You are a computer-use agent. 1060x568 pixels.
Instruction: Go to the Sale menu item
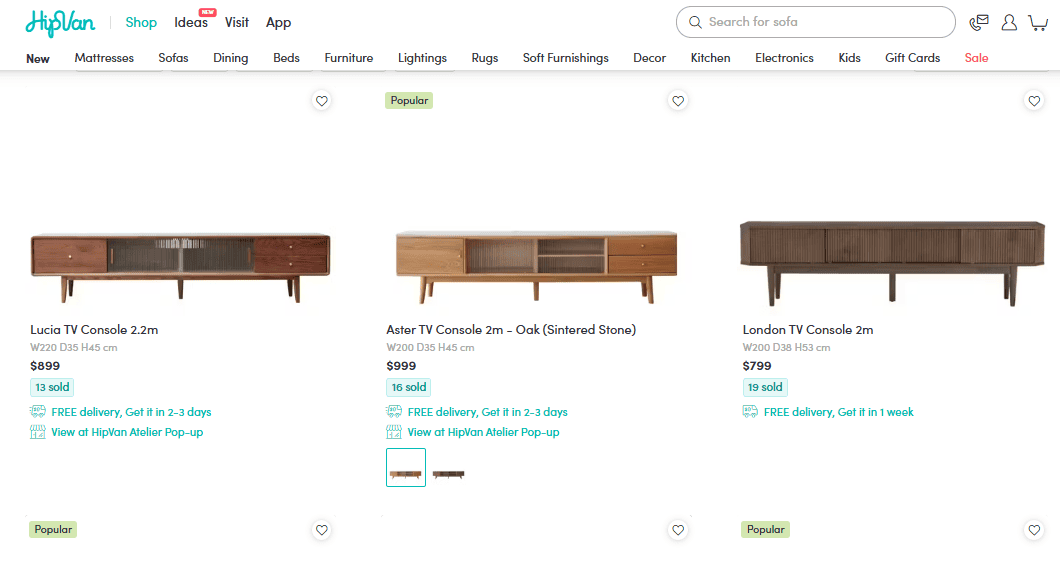pyautogui.click(x=976, y=58)
